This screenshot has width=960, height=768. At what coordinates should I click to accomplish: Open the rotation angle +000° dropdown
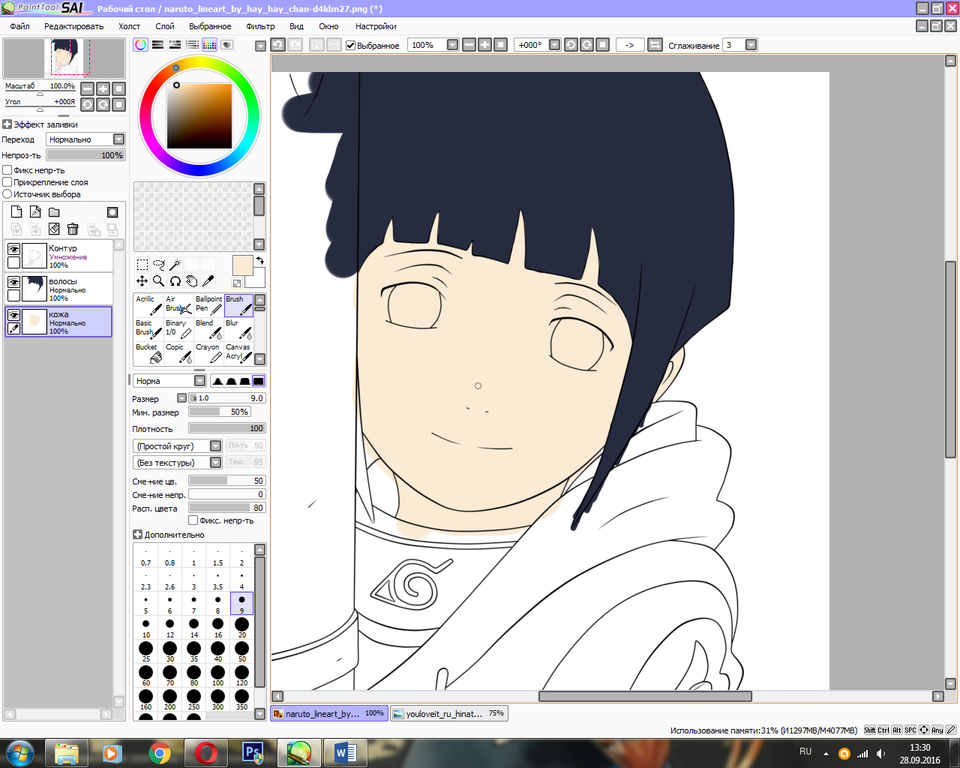555,45
